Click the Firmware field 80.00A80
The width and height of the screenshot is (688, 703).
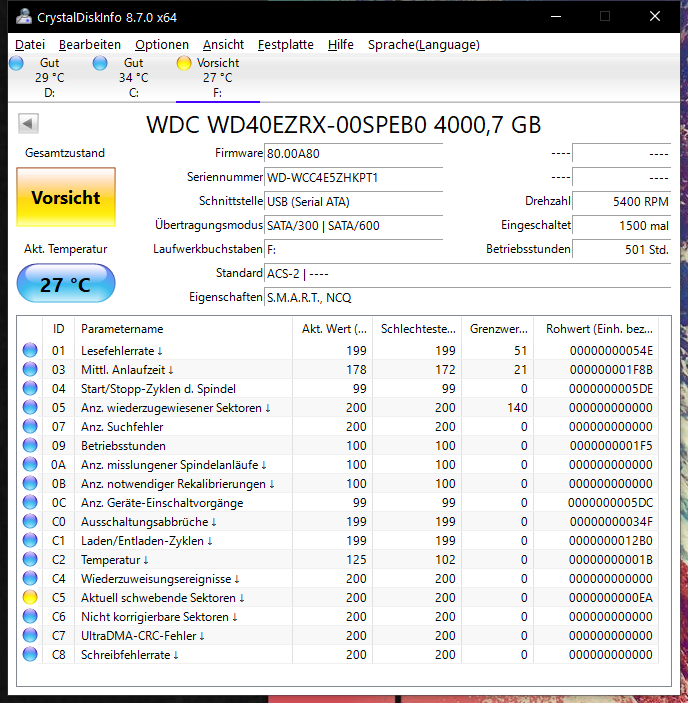354,154
